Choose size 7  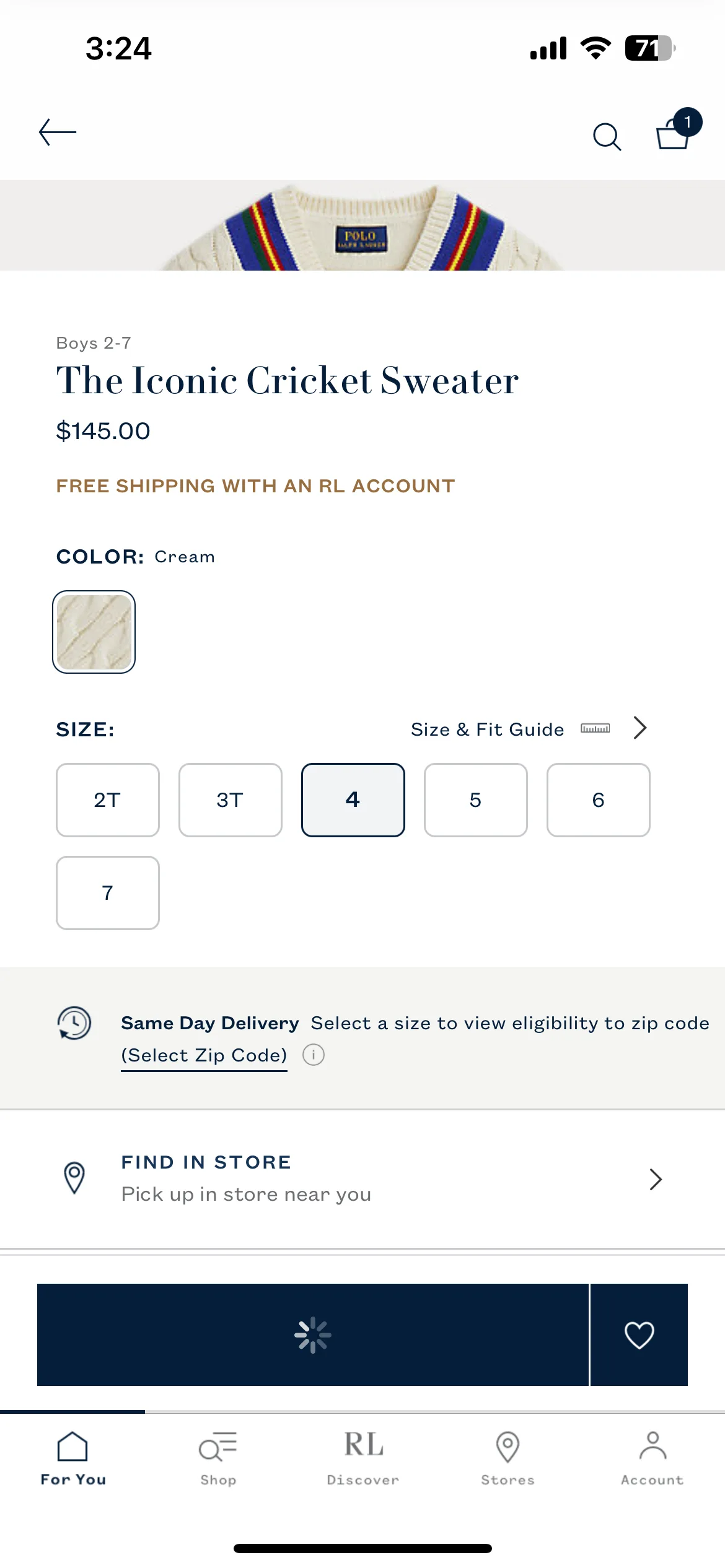(108, 892)
